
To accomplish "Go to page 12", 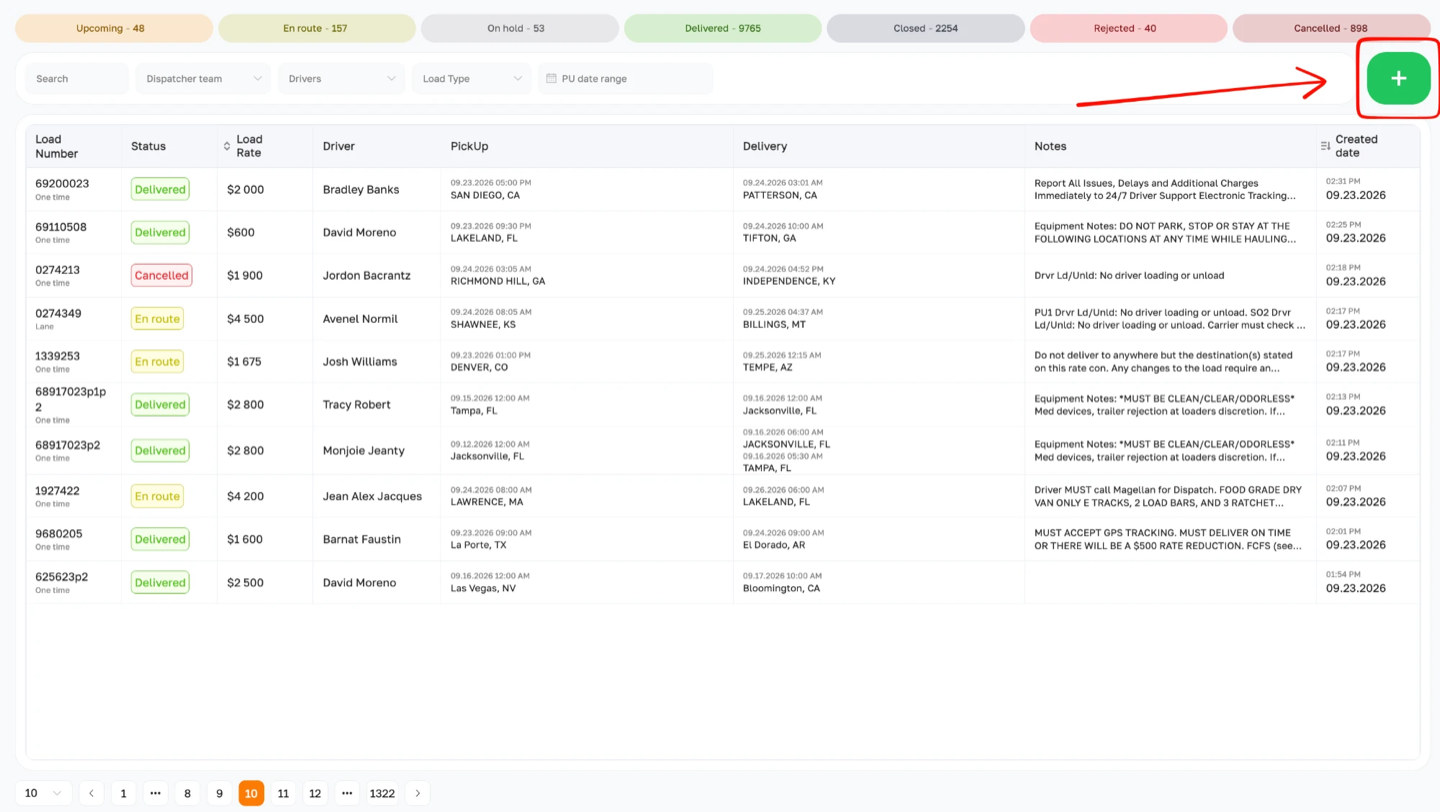I will [315, 793].
